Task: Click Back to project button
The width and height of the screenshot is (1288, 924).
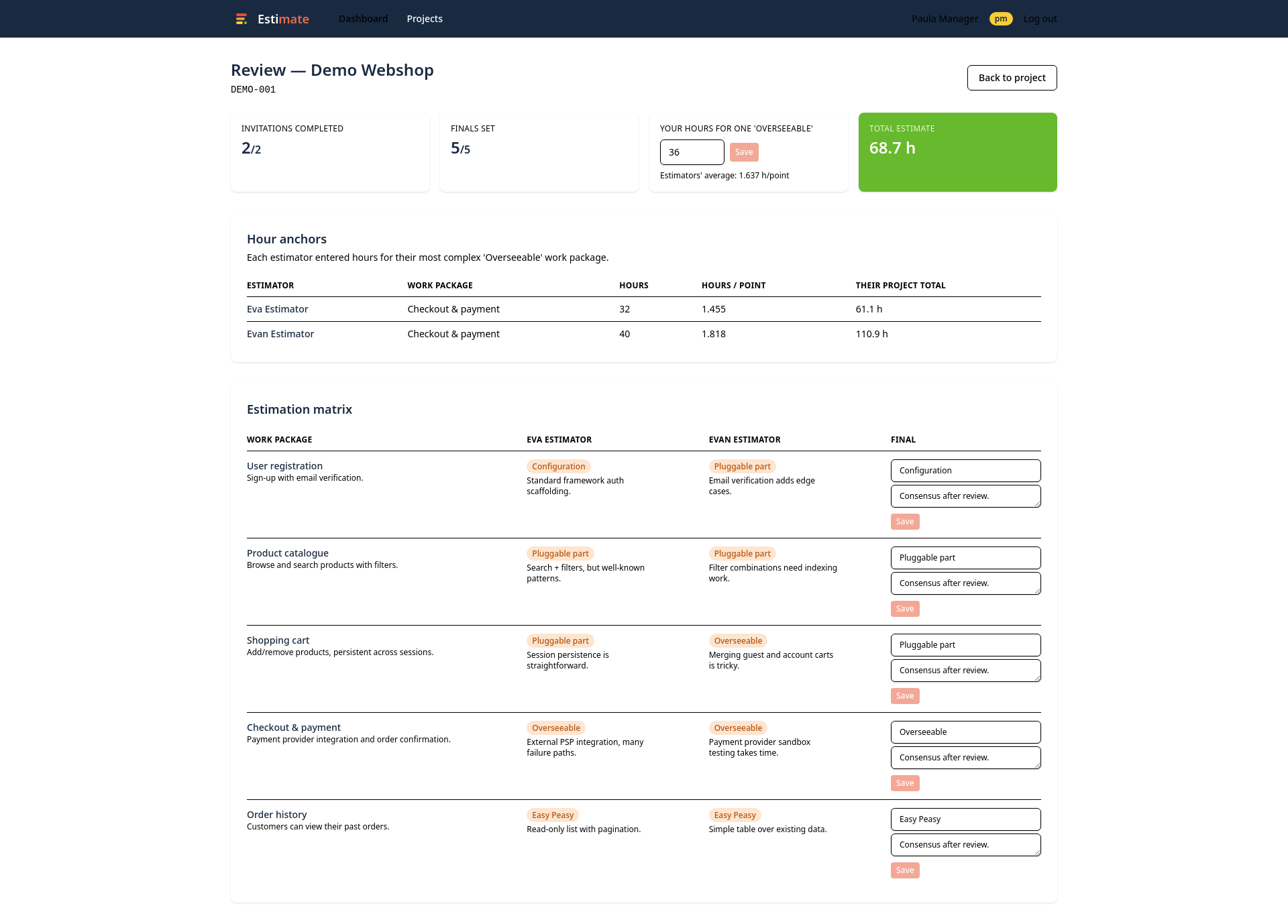Action: coord(1012,78)
